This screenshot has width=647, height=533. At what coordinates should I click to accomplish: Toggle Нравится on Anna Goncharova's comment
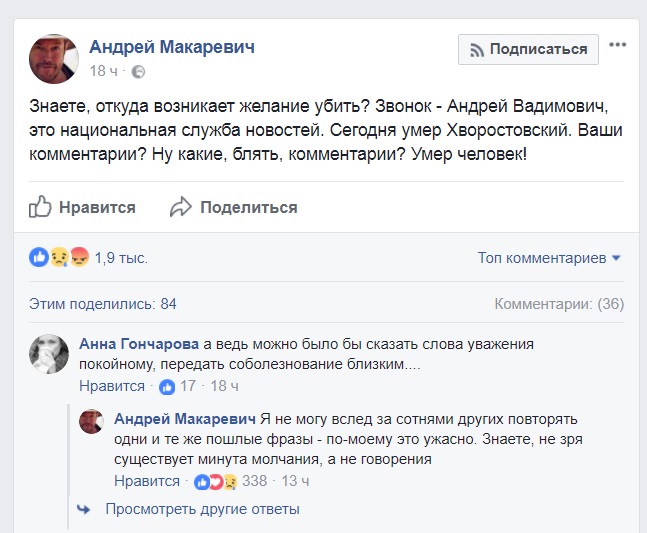112,386
